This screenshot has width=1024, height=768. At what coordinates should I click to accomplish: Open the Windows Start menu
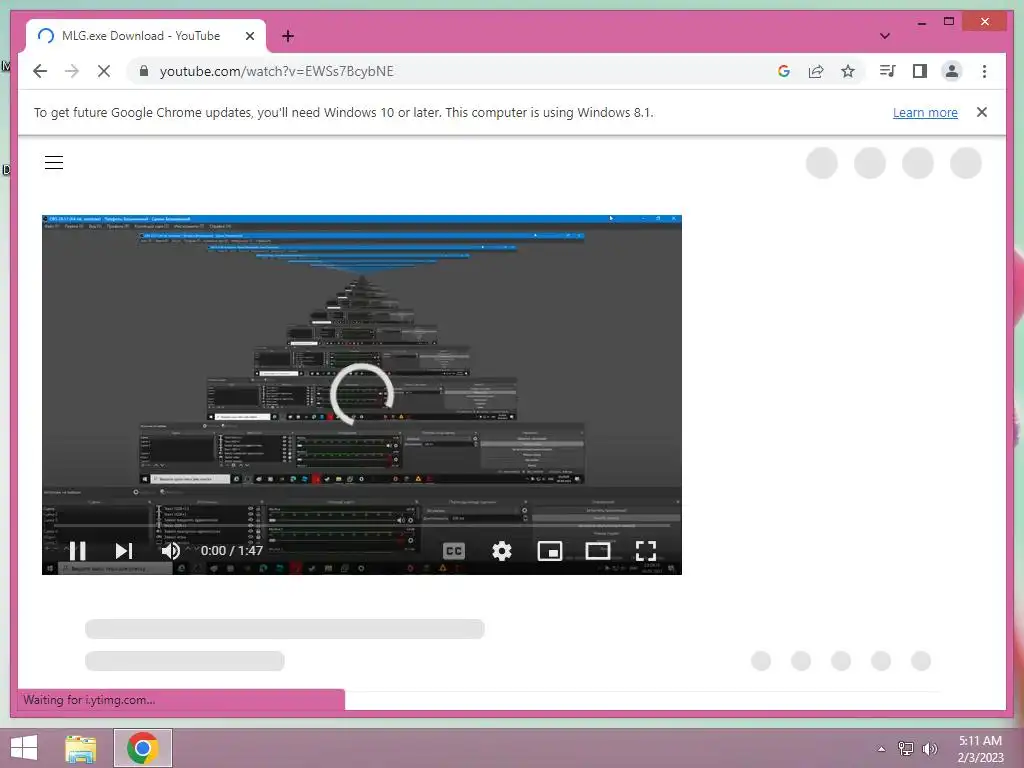[x=24, y=748]
